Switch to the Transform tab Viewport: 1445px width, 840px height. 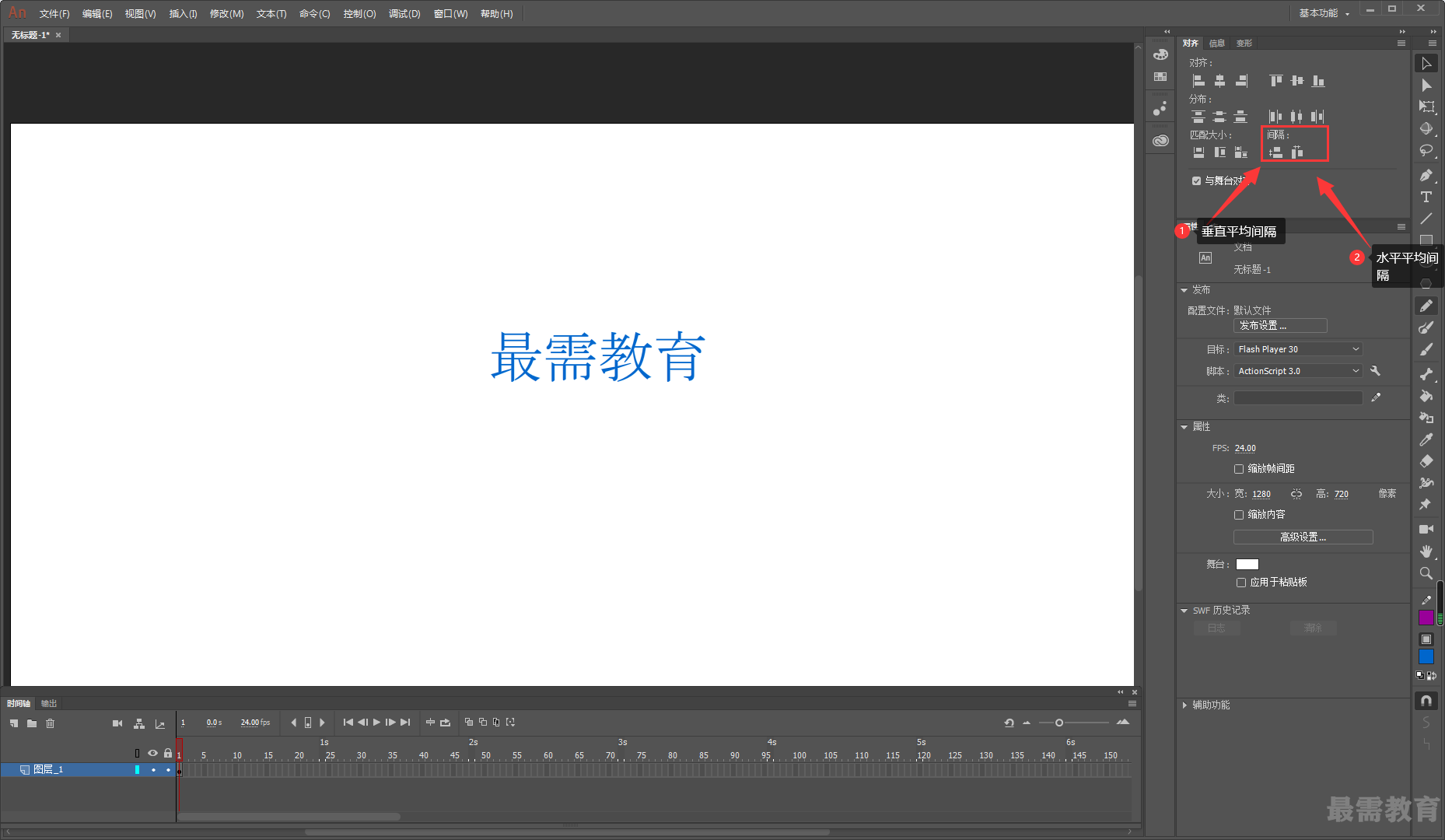pos(1244,44)
